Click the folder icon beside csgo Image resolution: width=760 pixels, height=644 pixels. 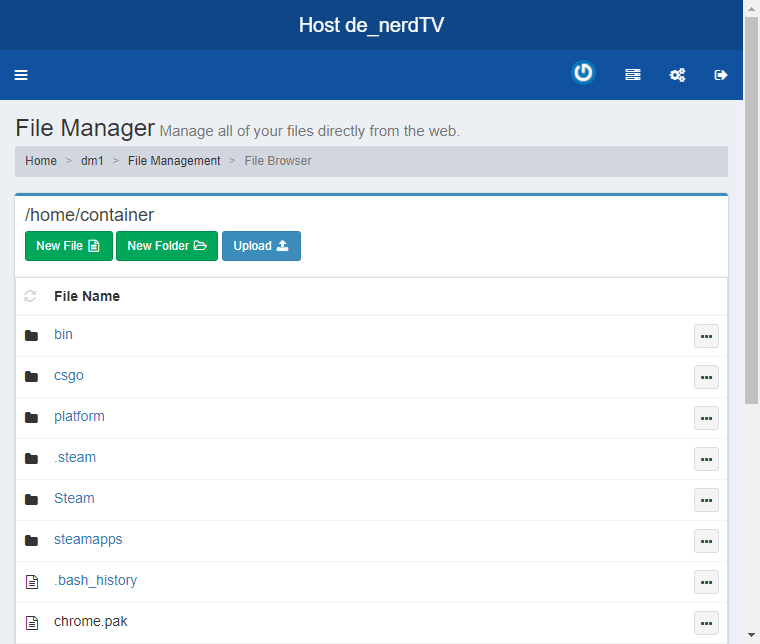tap(31, 376)
